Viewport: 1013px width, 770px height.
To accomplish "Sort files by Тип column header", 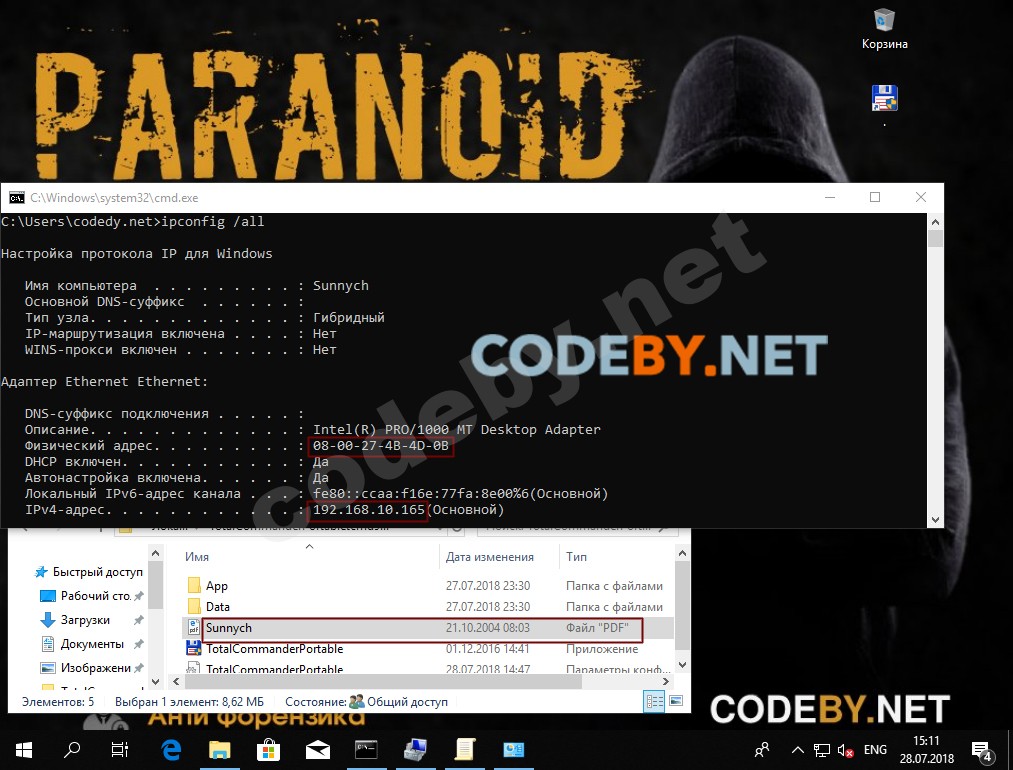I will coord(576,557).
